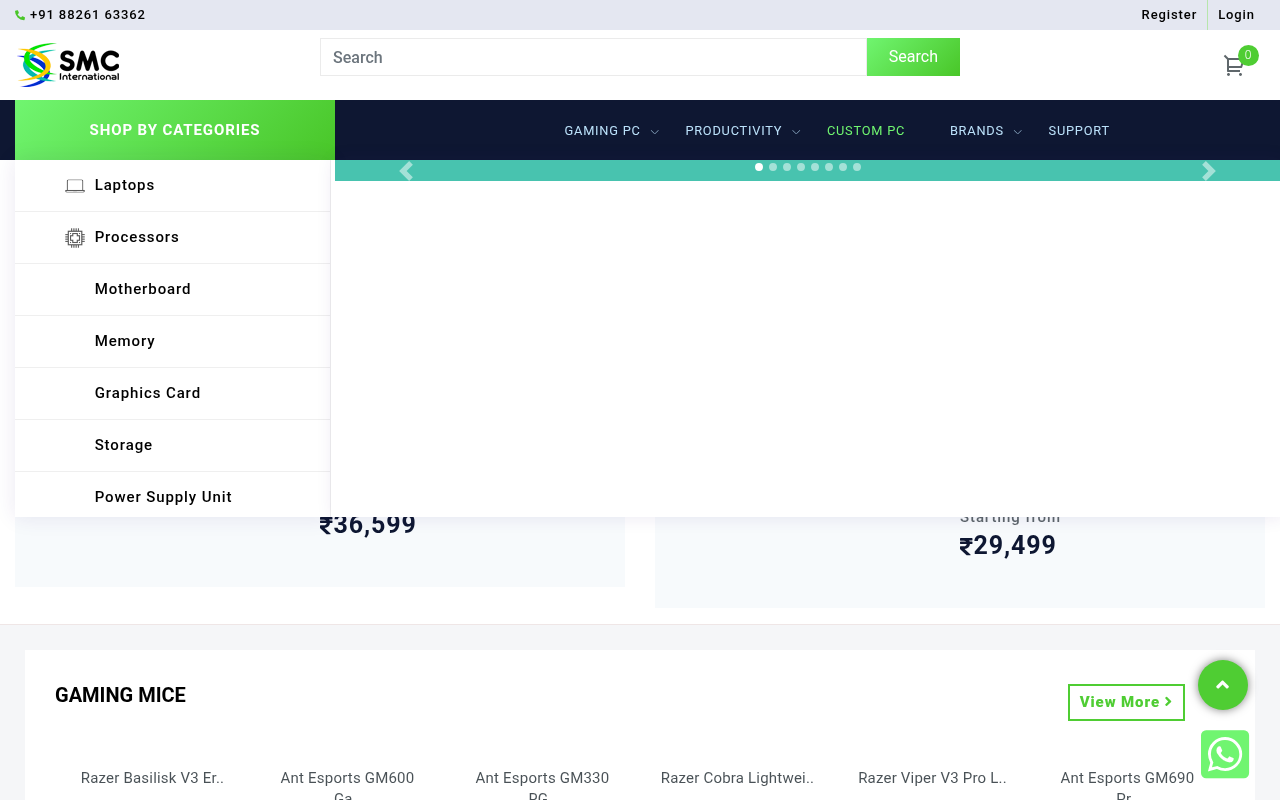Click the Processors chip icon
The height and width of the screenshot is (800, 1280).
tap(75, 238)
